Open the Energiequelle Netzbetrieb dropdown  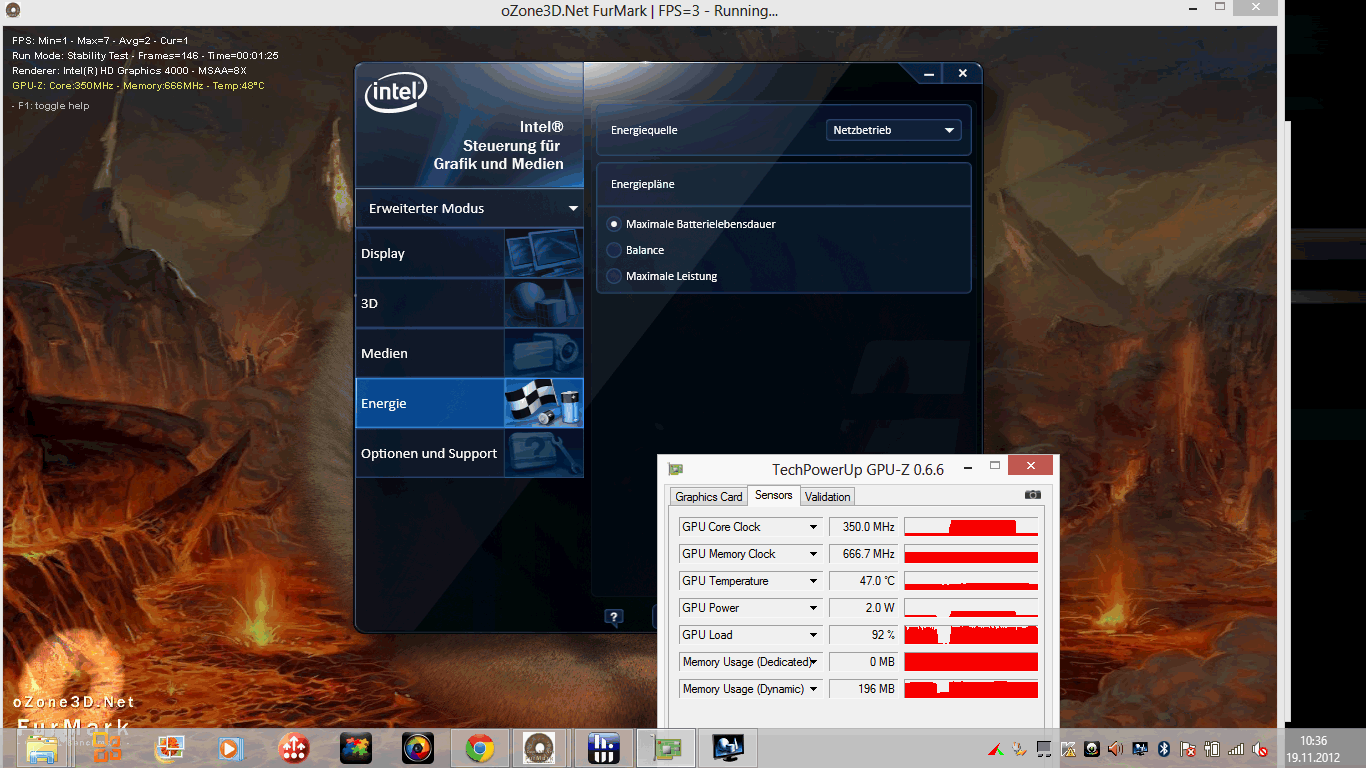point(894,130)
